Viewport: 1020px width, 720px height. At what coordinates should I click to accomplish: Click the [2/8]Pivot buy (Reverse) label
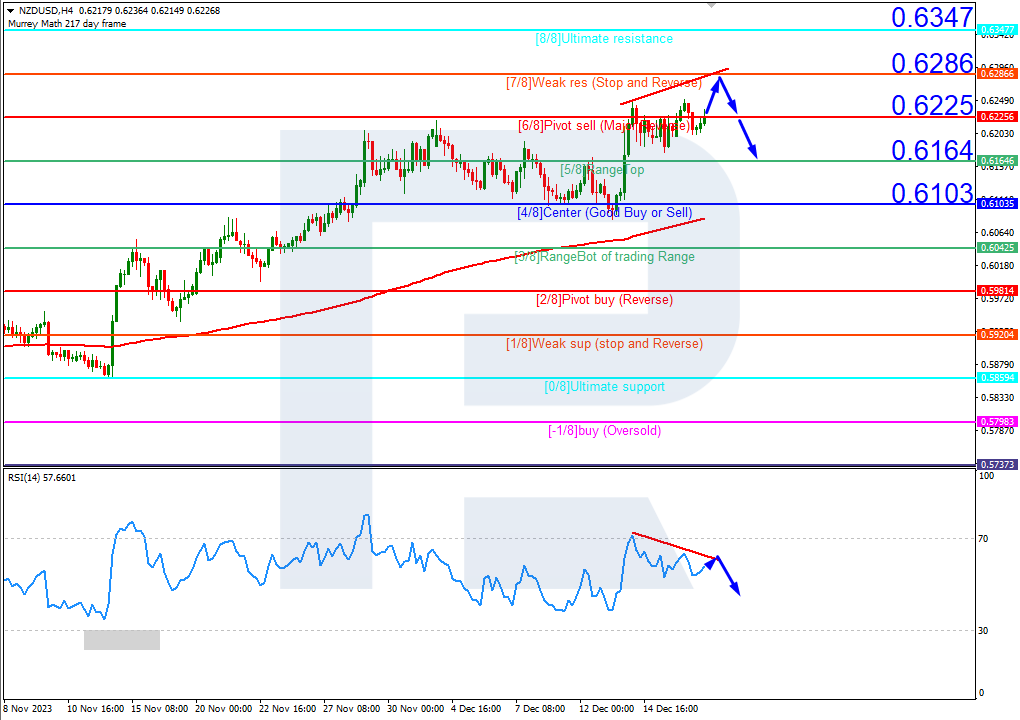(604, 300)
